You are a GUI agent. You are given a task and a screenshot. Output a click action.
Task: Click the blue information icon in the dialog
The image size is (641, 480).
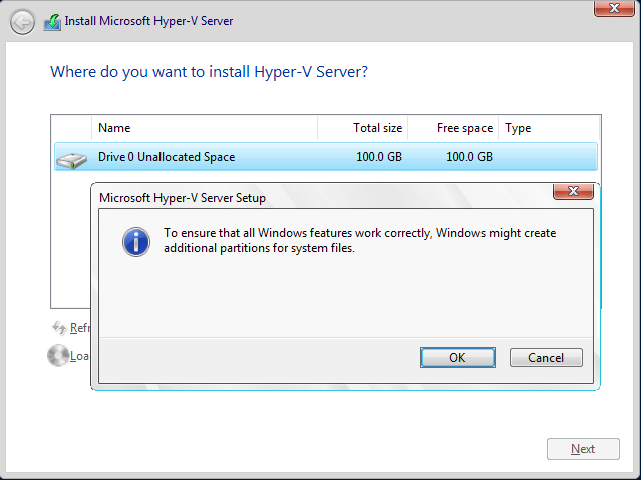[135, 241]
